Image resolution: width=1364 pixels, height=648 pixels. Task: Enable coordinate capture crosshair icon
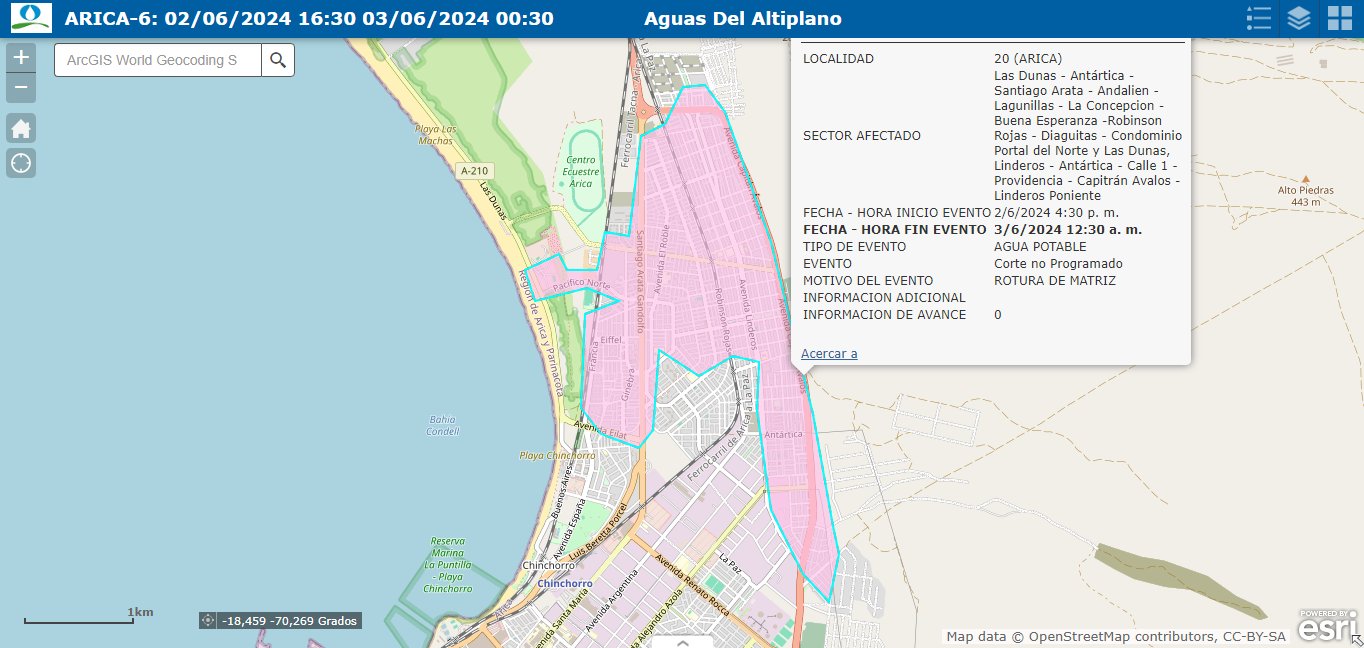coord(208,621)
